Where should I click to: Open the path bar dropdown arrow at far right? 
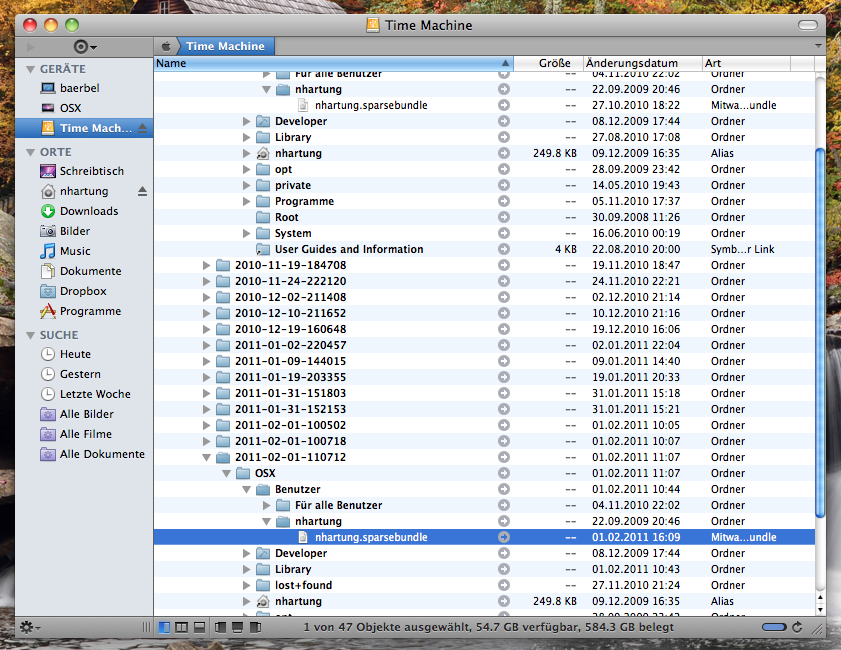pos(818,46)
